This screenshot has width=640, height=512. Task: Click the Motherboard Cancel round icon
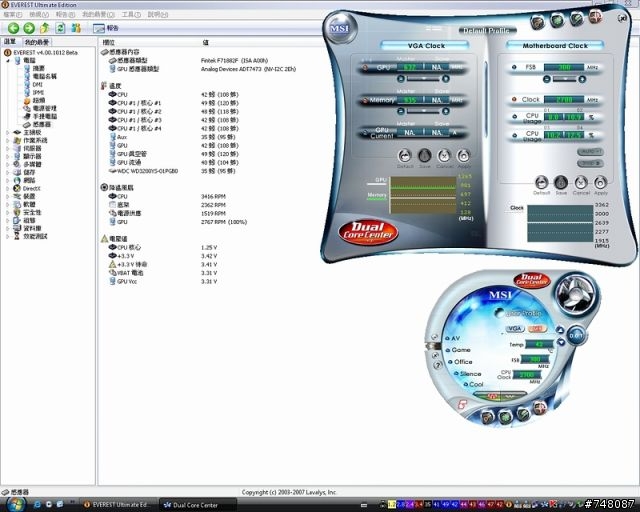(581, 182)
